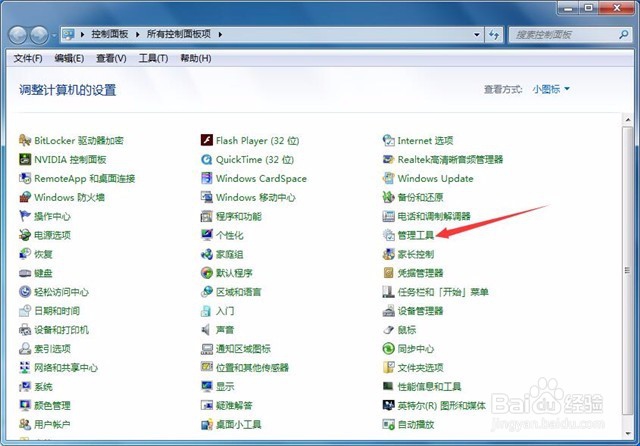Click 英特尔(R) 图形和媒体 link
The width and height of the screenshot is (640, 446).
[x=442, y=406]
